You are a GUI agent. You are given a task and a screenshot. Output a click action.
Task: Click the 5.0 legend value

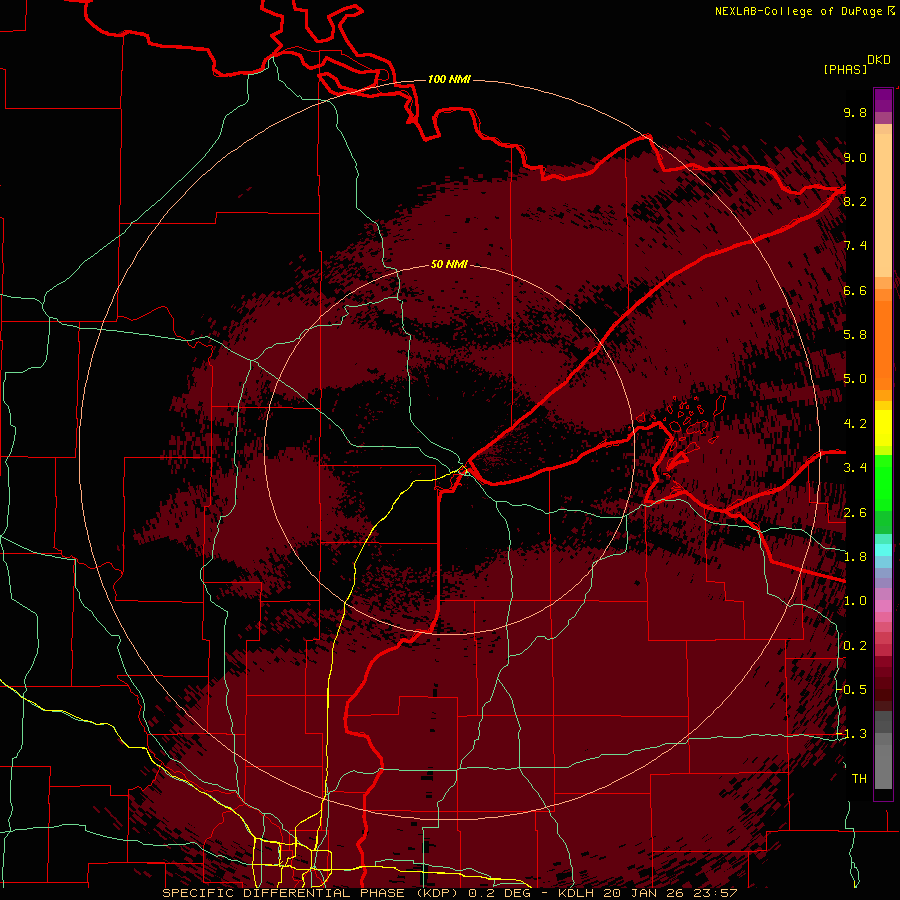855,379
